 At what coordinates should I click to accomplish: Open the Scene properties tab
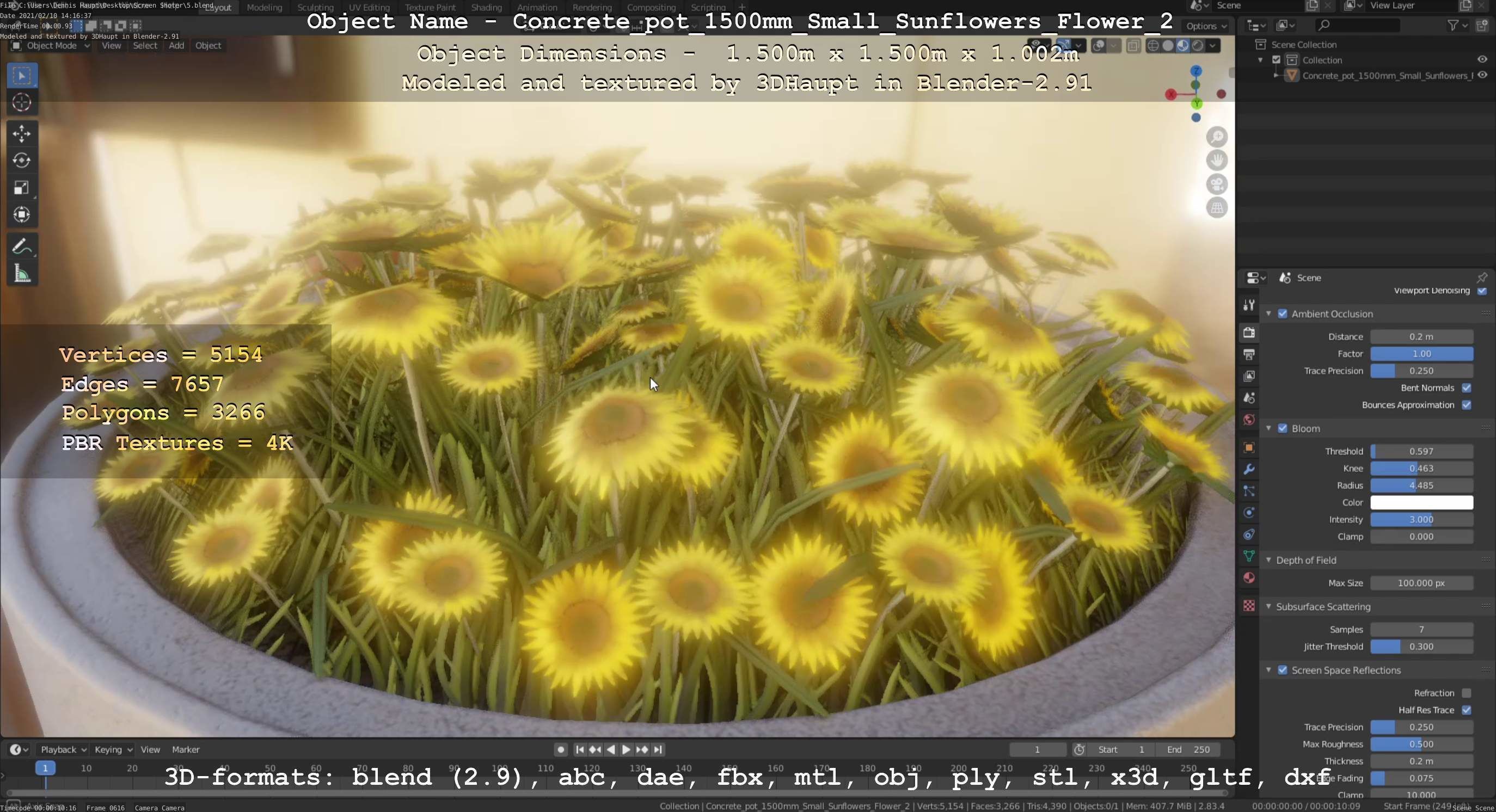pos(1249,398)
